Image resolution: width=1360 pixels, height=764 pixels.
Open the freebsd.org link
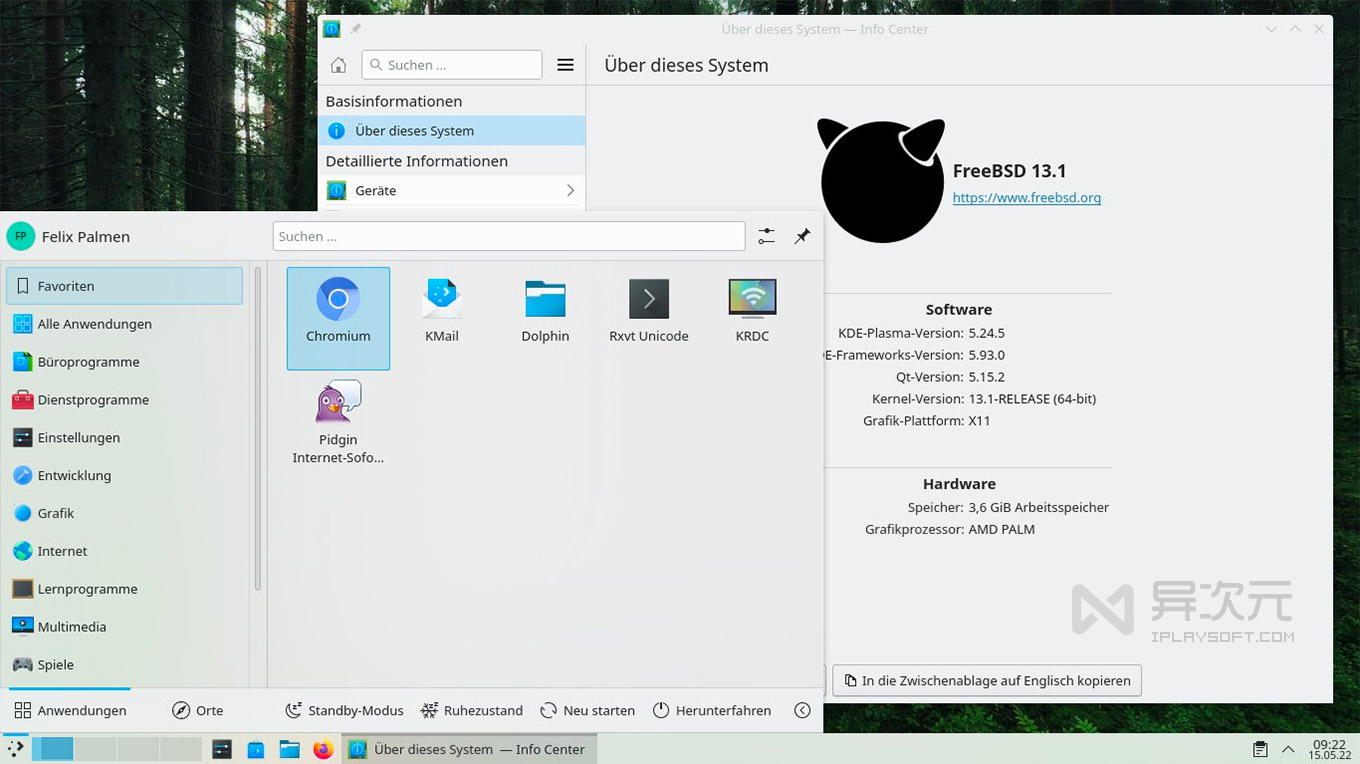tap(1027, 198)
